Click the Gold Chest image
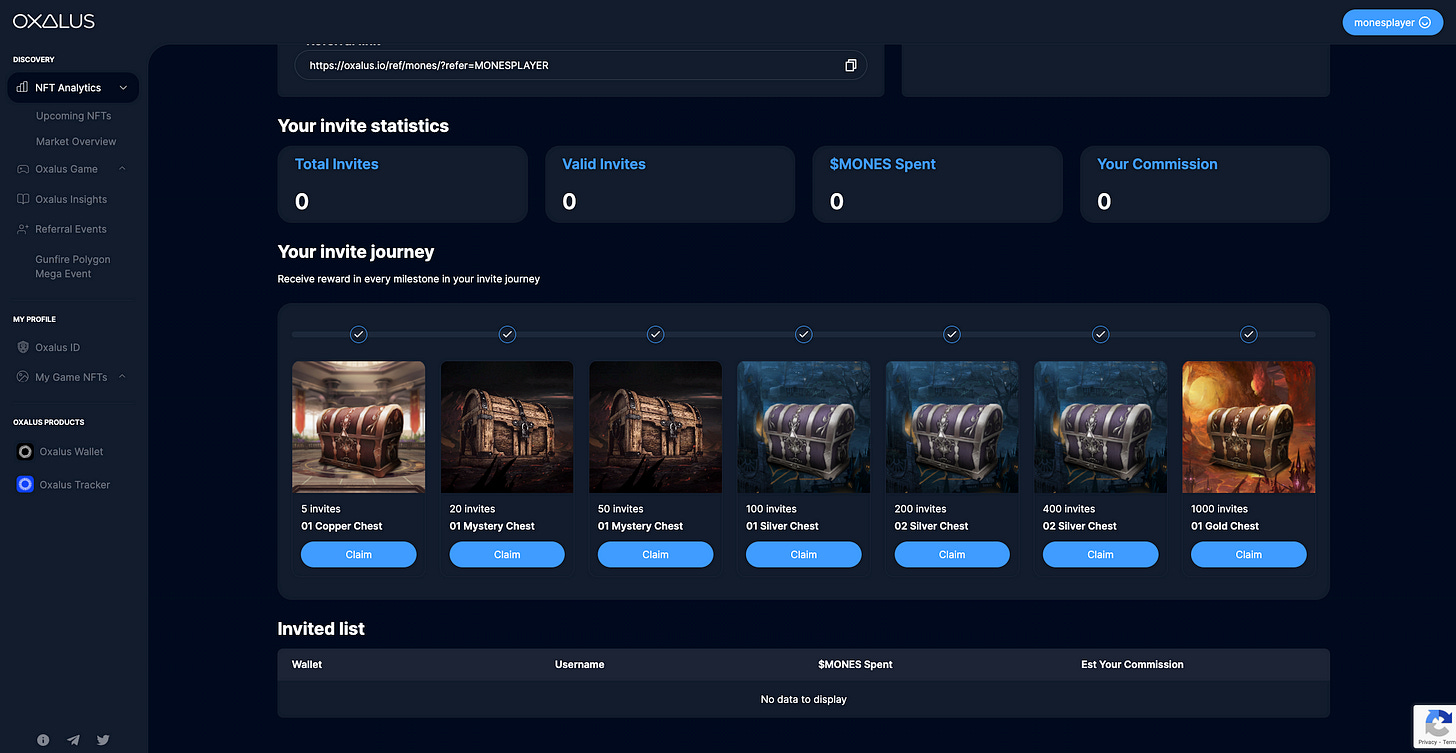The height and width of the screenshot is (753, 1456). (1248, 427)
